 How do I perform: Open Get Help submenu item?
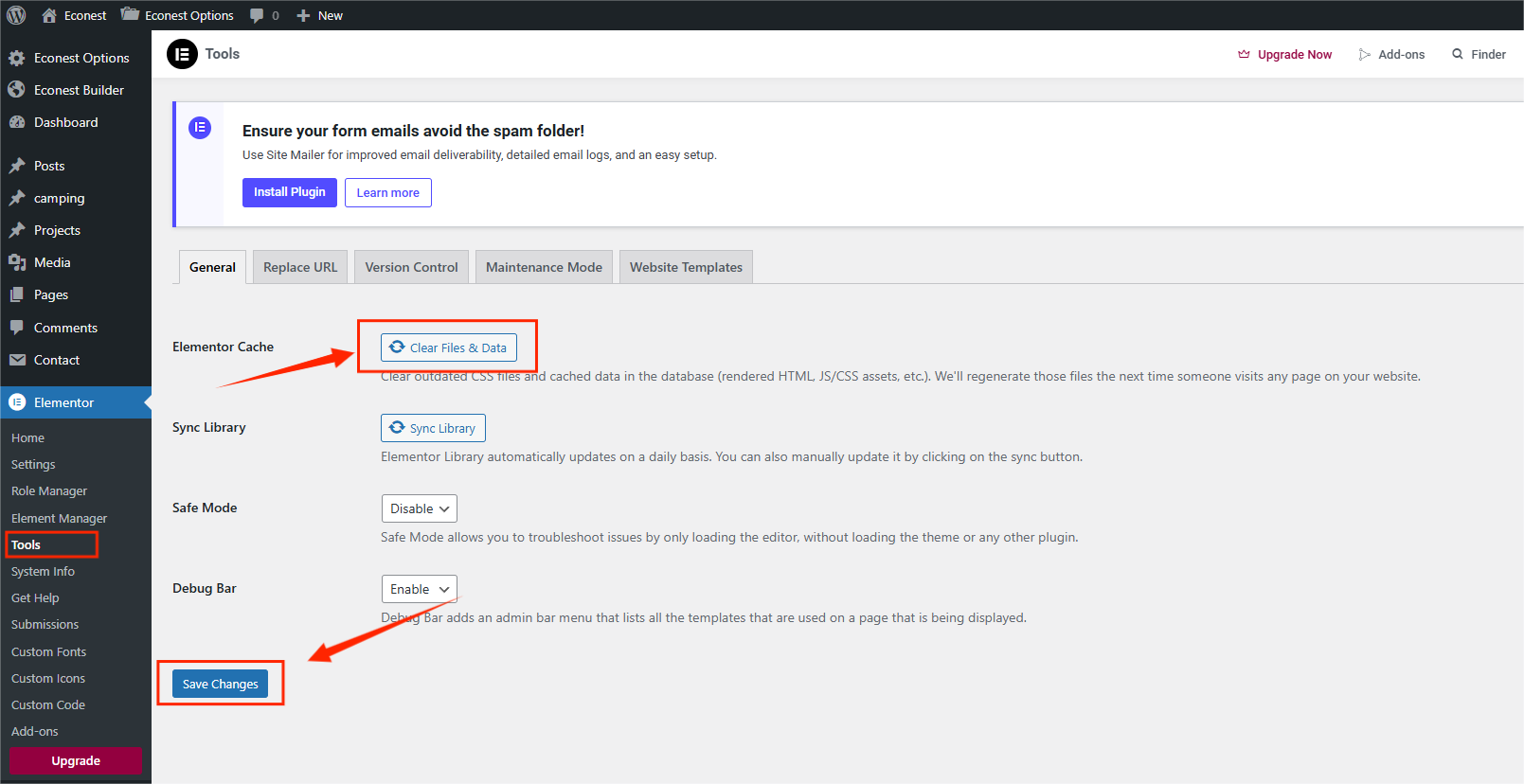point(35,597)
